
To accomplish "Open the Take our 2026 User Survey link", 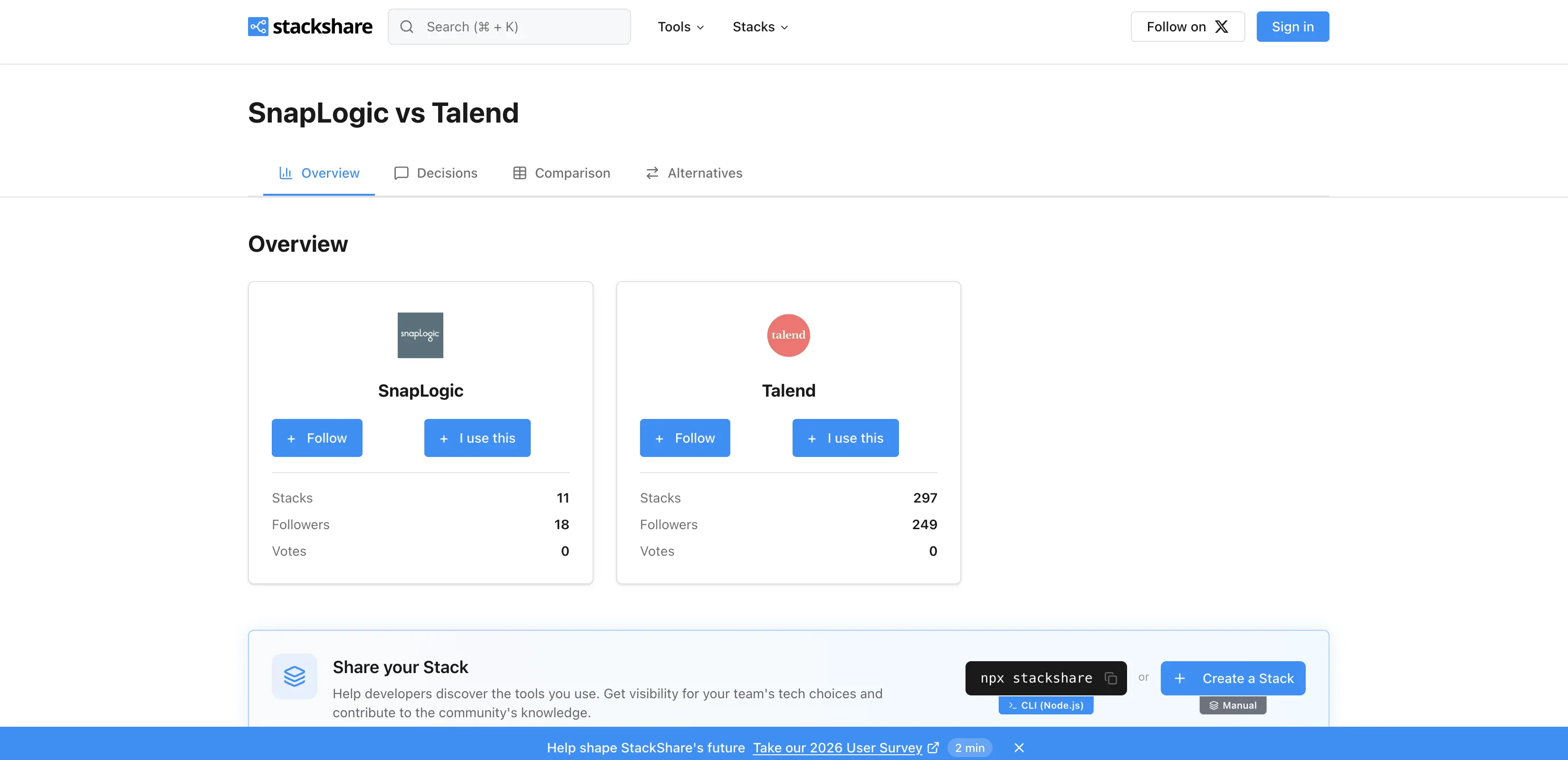I will pyautogui.click(x=838, y=748).
